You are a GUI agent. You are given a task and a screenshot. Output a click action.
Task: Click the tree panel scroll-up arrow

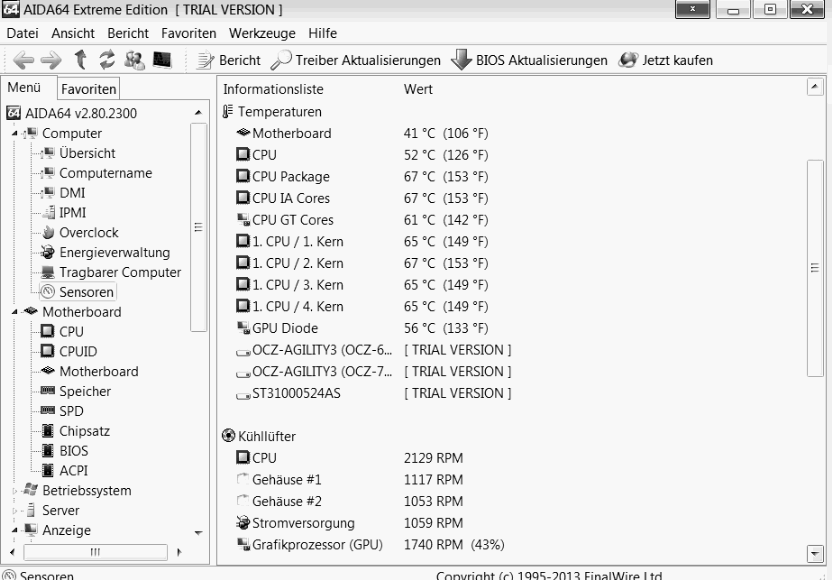click(x=198, y=112)
